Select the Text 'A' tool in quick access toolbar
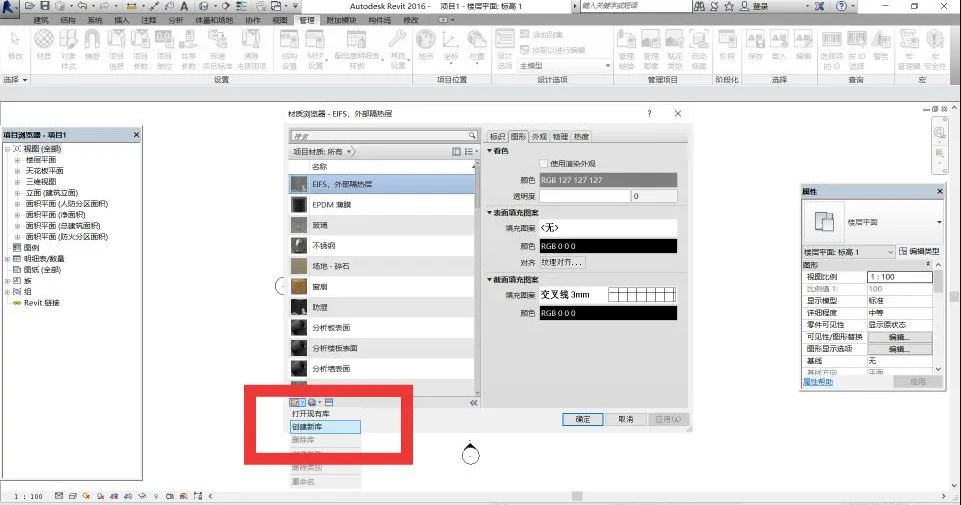961x505 pixels. click(x=184, y=6)
